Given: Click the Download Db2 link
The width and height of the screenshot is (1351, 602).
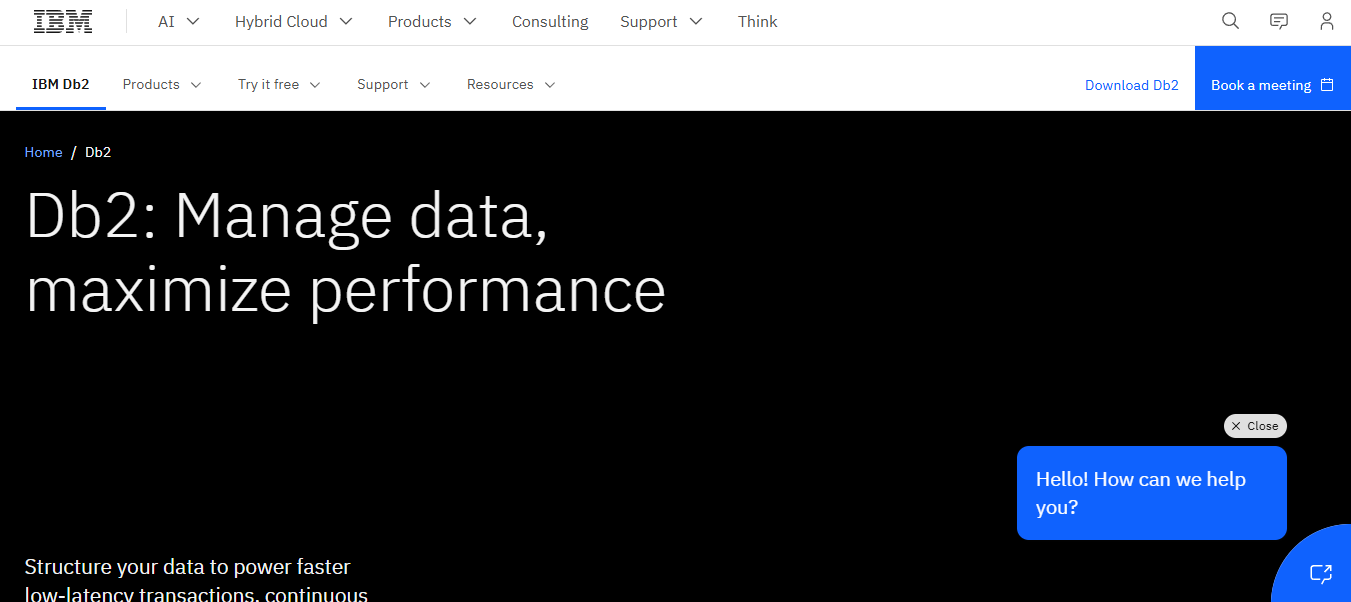Looking at the screenshot, I should tap(1131, 85).
